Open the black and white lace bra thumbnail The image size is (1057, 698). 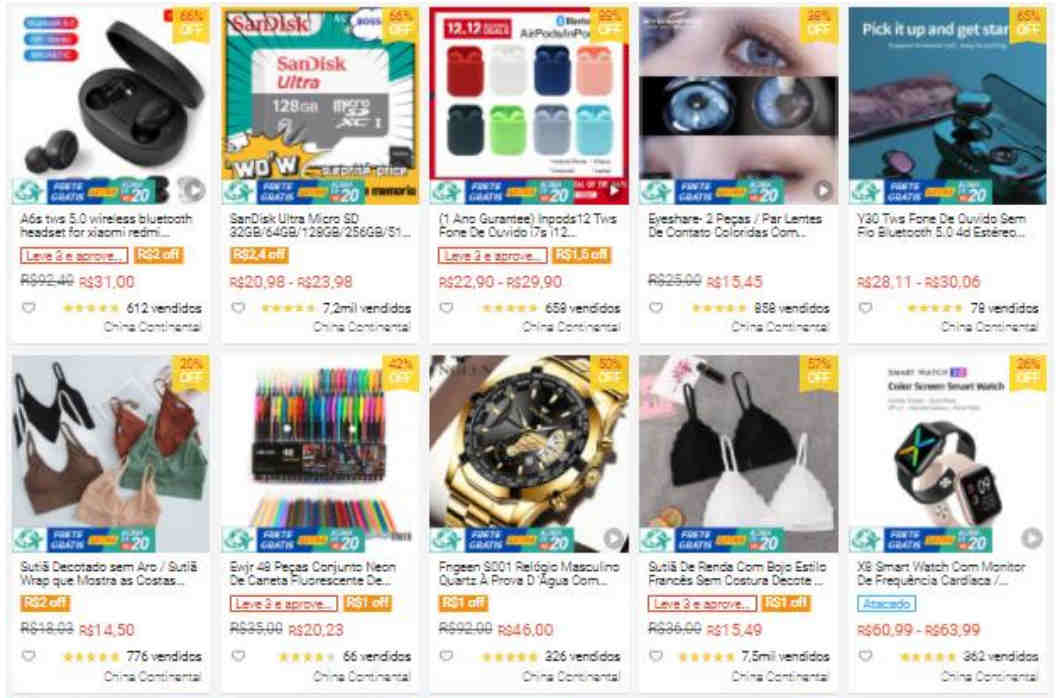pos(739,454)
